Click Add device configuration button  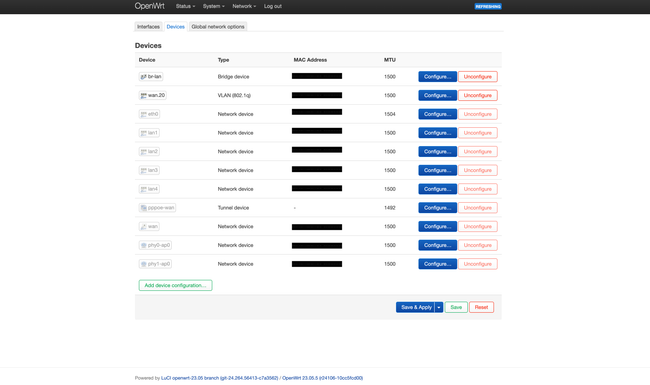pyautogui.click(x=175, y=285)
